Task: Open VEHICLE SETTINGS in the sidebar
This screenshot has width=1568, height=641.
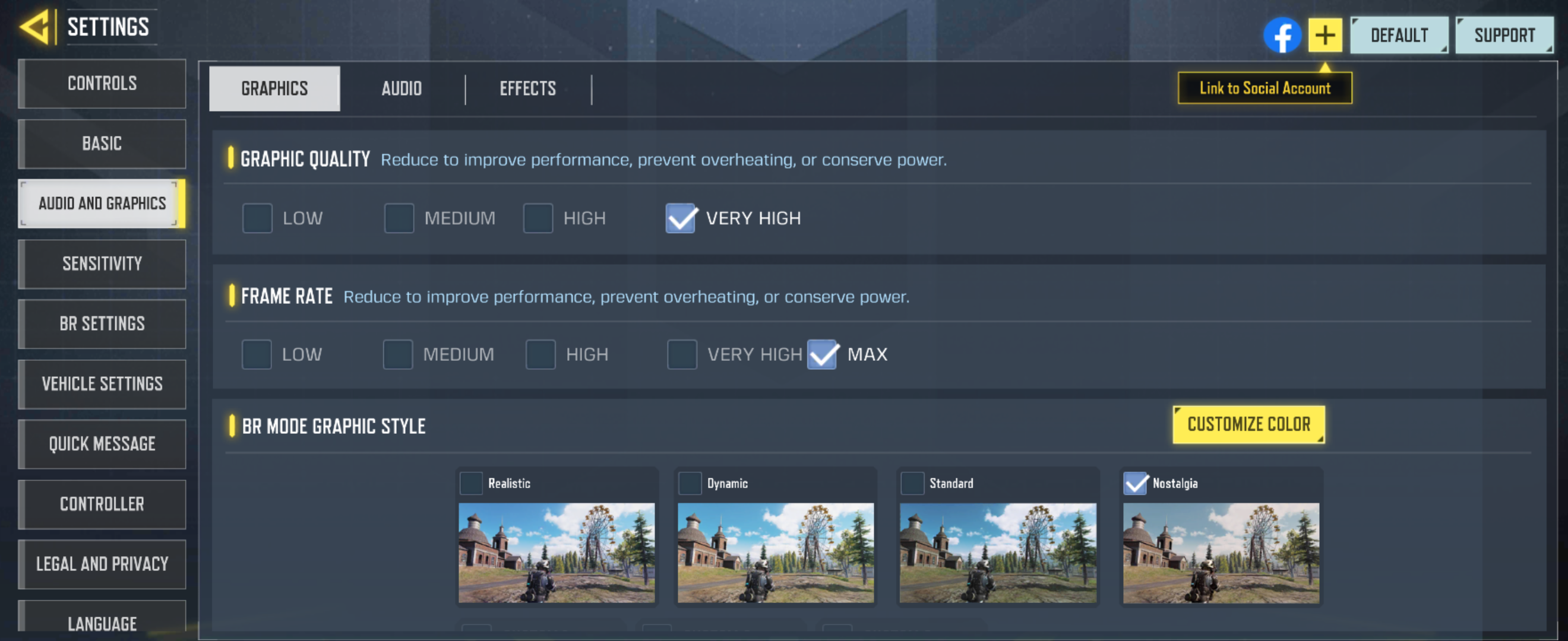Action: pyautogui.click(x=102, y=384)
